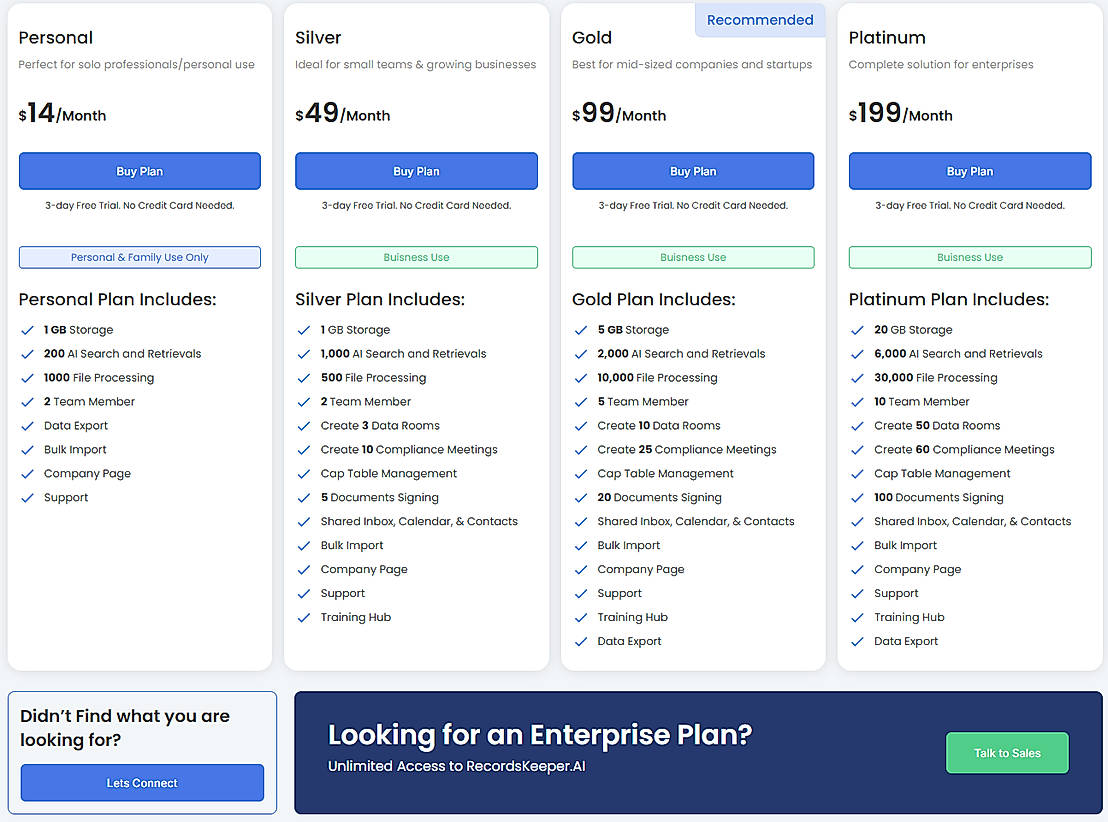Screen dimensions: 1108x822
Task: Select Buy Plan under Platinum pricing
Action: (x=970, y=171)
